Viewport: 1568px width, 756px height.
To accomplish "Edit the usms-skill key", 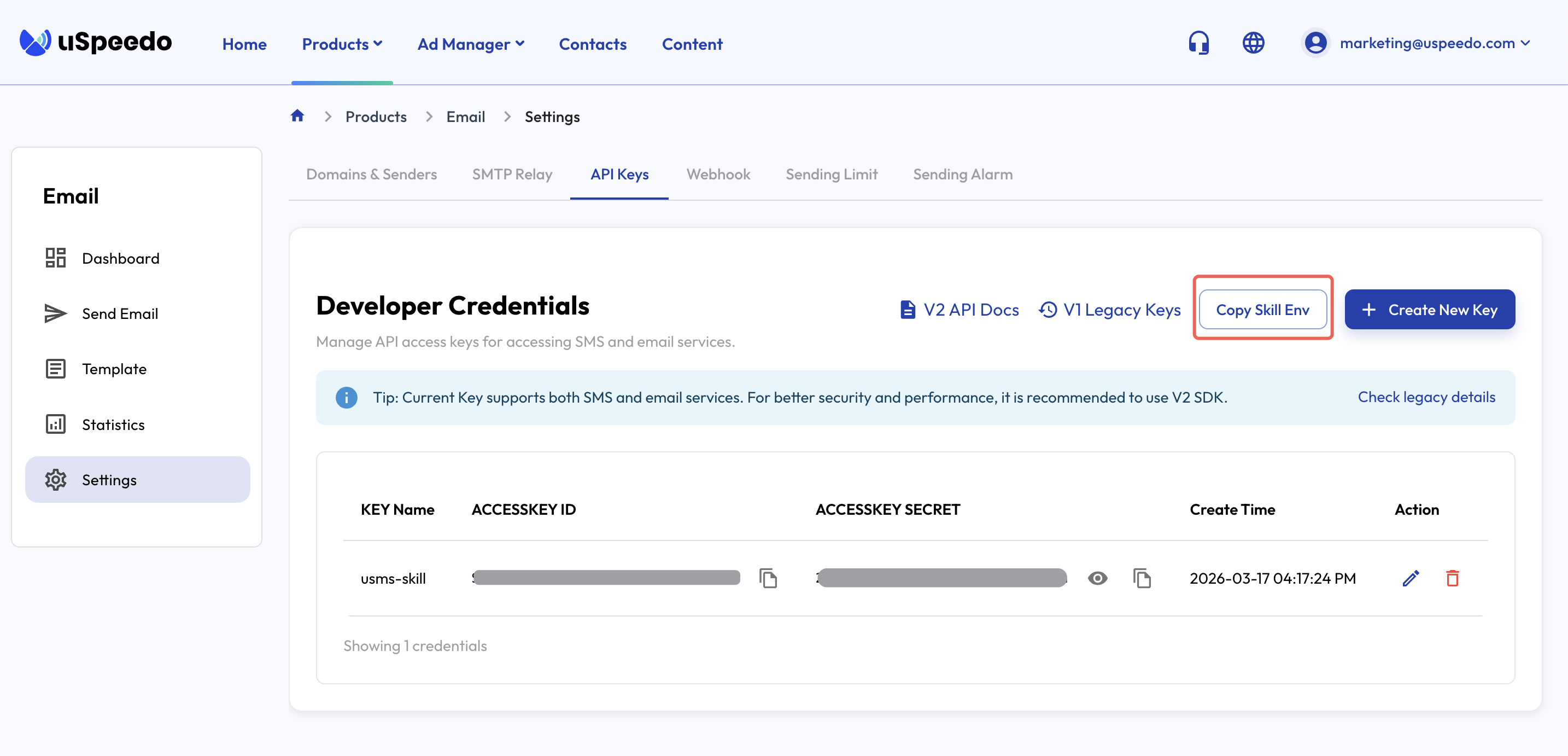I will (1411, 578).
